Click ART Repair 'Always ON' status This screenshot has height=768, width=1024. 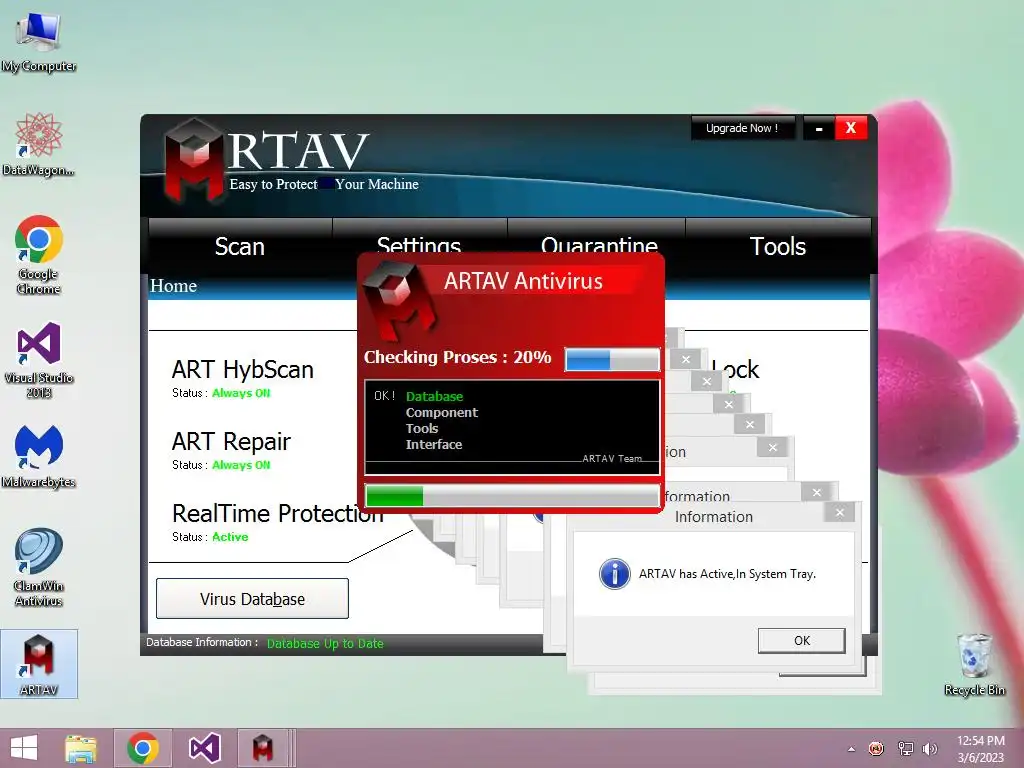241,465
